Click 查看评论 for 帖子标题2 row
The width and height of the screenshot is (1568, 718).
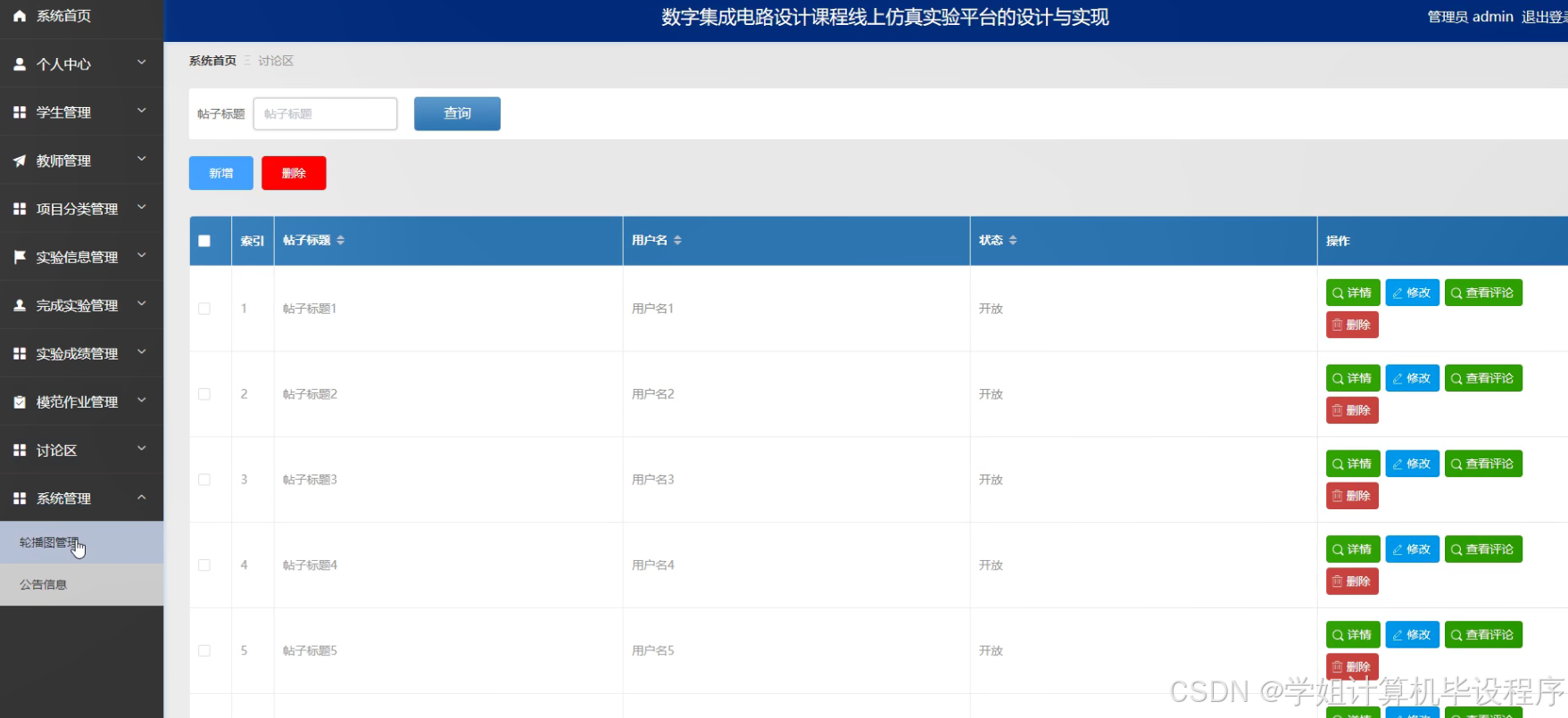point(1483,378)
